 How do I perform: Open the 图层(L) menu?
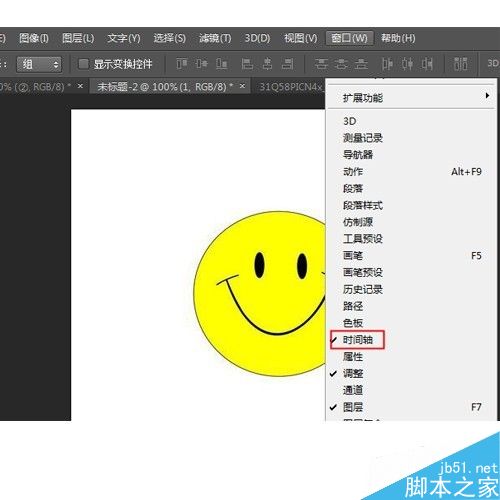(x=78, y=38)
